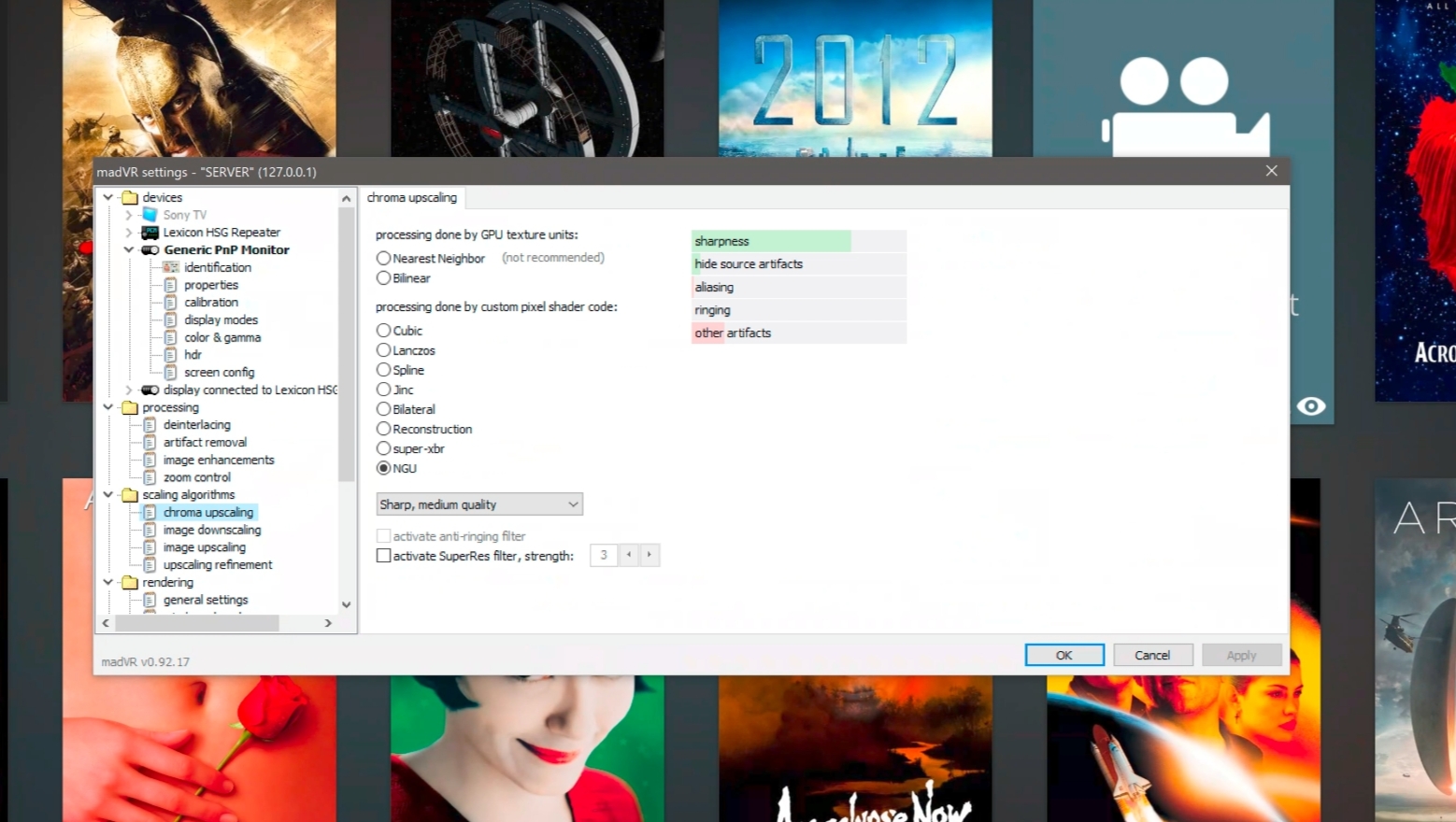Enable the SuperRes filter checkbox
The height and width of the screenshot is (822, 1456).
(x=383, y=556)
